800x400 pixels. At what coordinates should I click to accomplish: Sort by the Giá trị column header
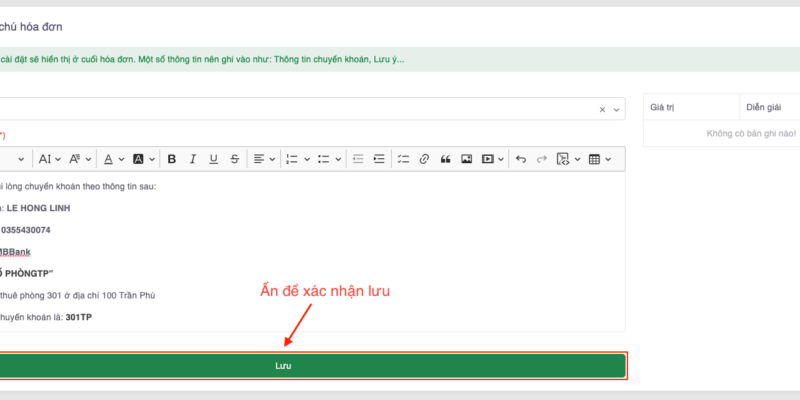coord(665,107)
